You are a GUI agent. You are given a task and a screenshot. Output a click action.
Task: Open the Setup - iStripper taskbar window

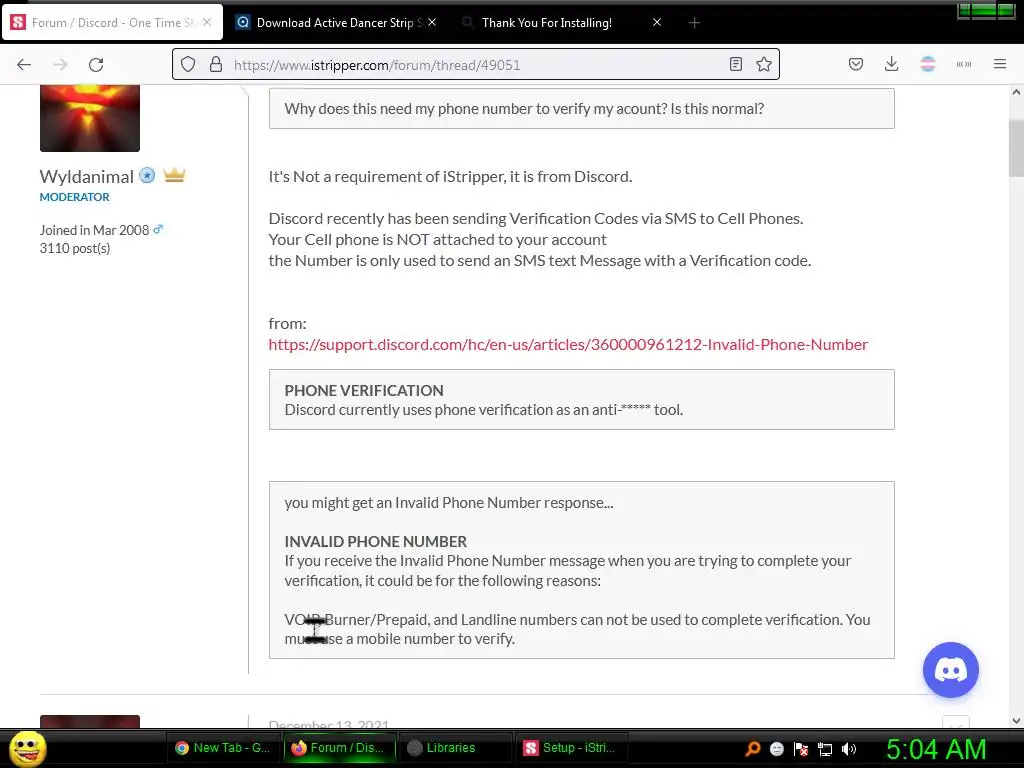[x=571, y=748]
